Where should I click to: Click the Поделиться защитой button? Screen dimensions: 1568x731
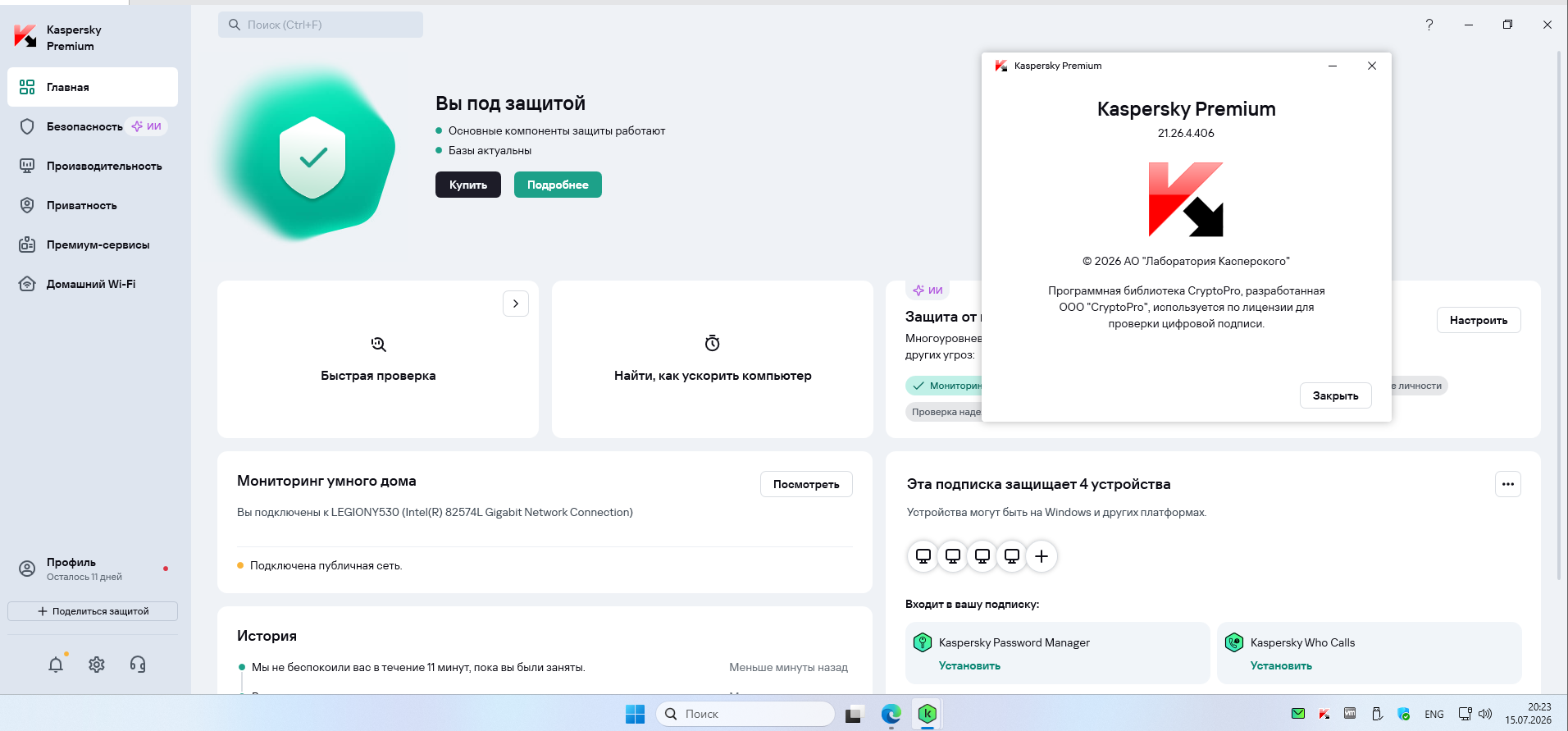(x=93, y=611)
